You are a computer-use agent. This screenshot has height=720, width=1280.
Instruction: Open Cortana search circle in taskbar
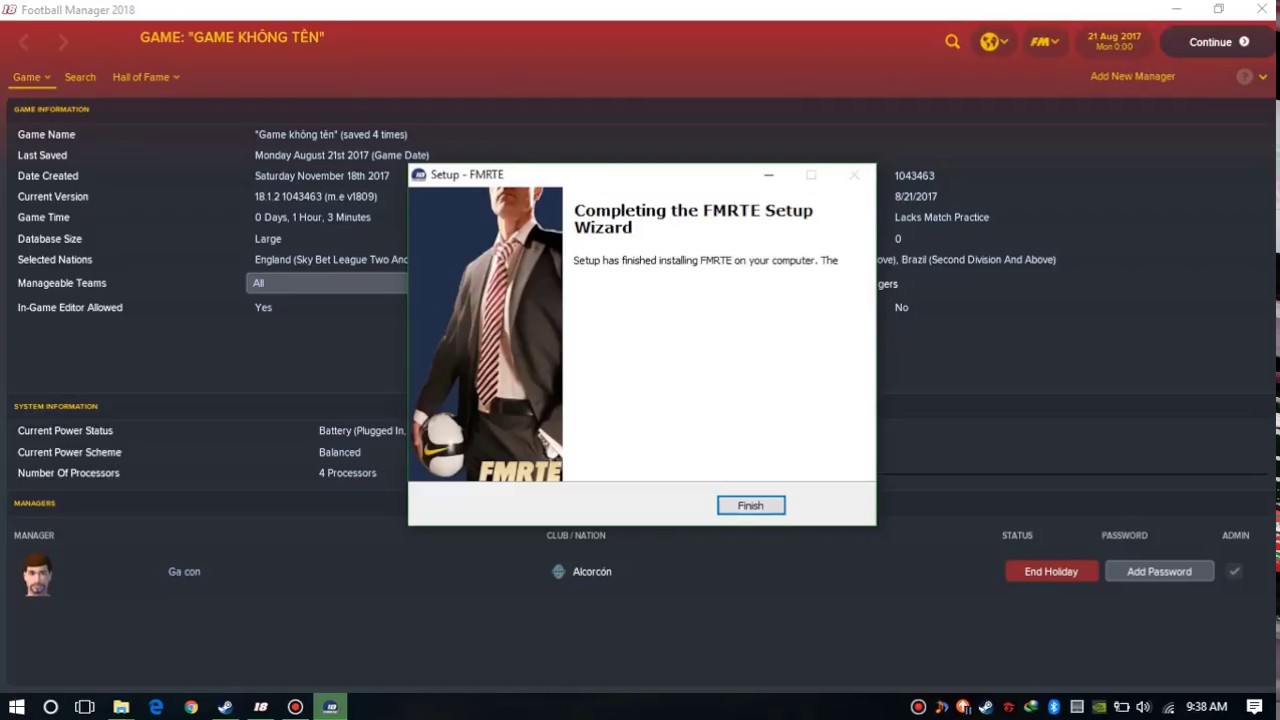(x=51, y=707)
